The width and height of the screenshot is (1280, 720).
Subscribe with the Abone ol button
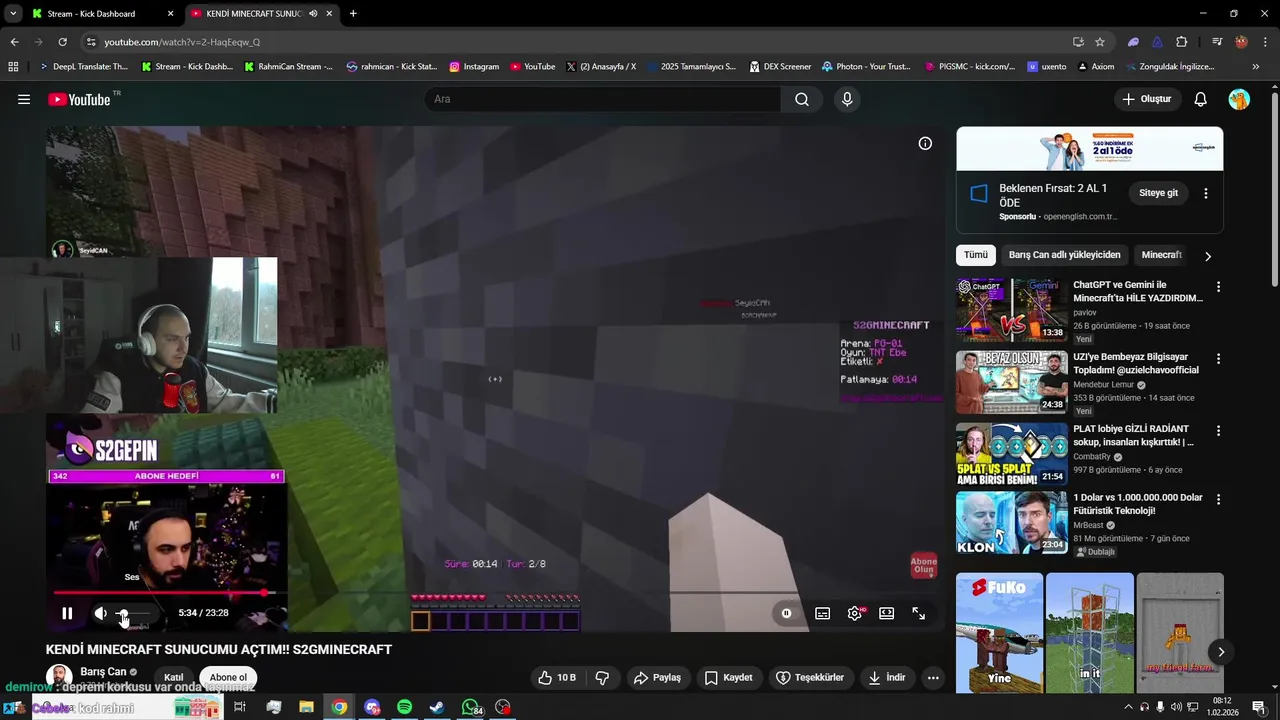point(228,677)
